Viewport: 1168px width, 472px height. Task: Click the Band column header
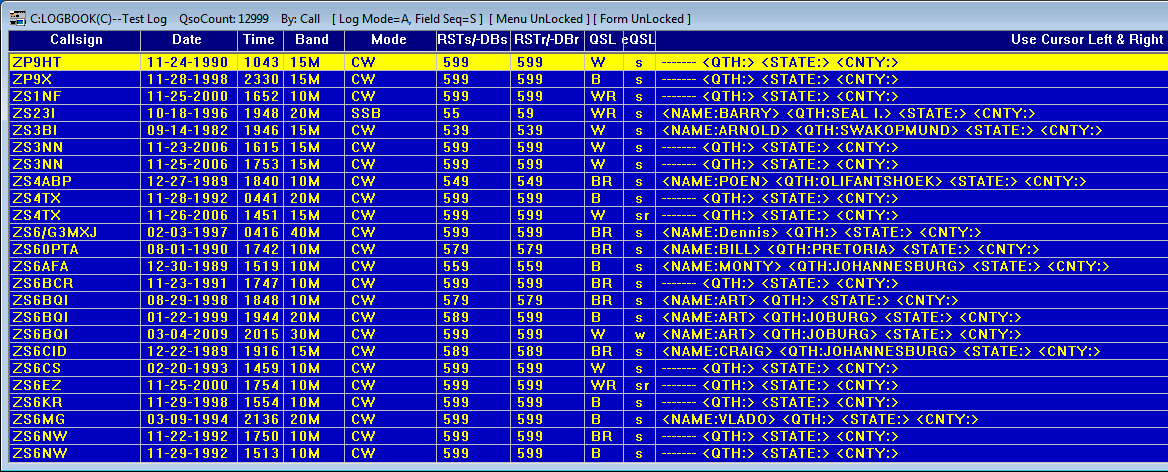[313, 40]
